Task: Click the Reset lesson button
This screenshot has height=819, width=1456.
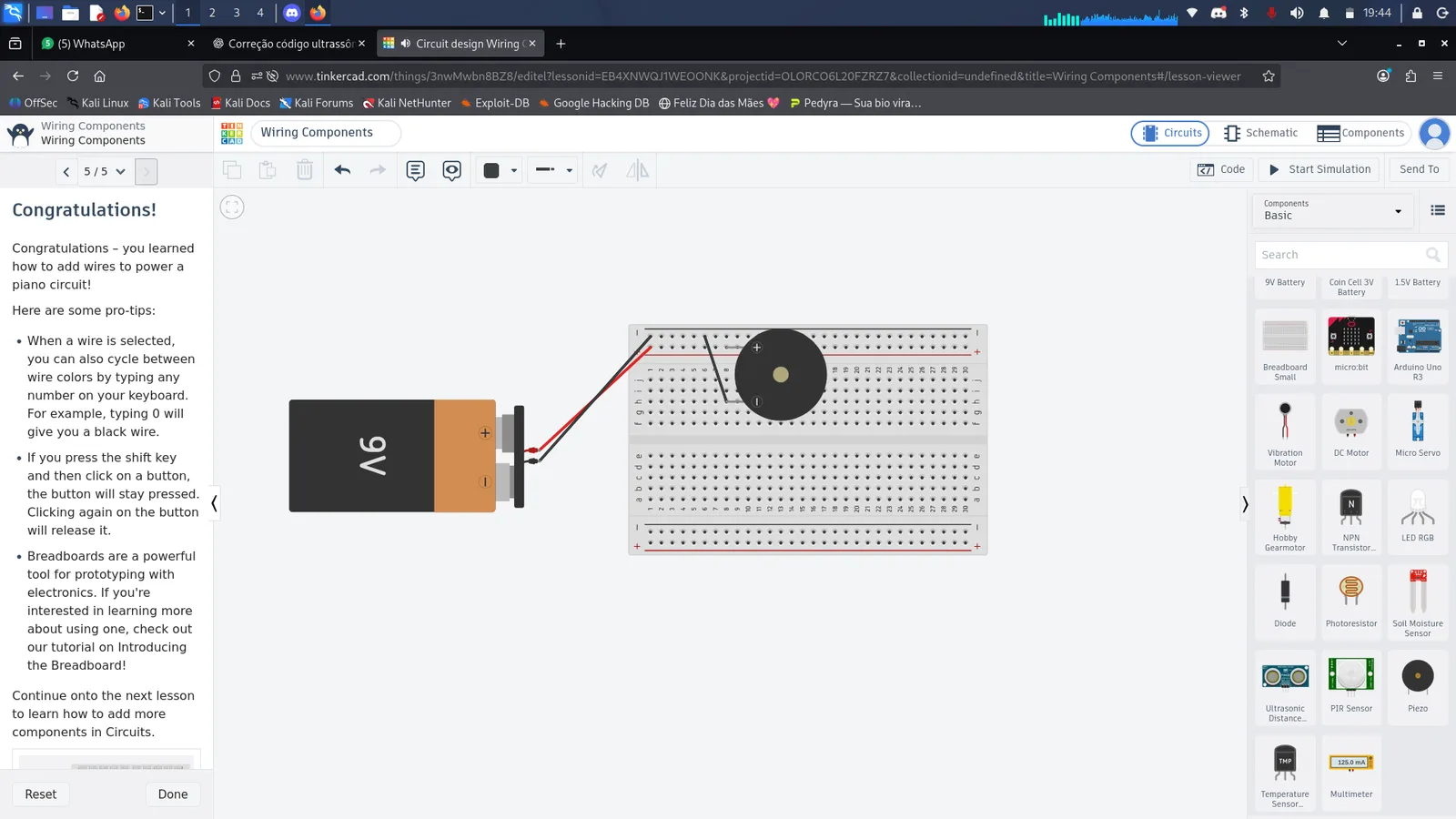Action: coord(41,794)
